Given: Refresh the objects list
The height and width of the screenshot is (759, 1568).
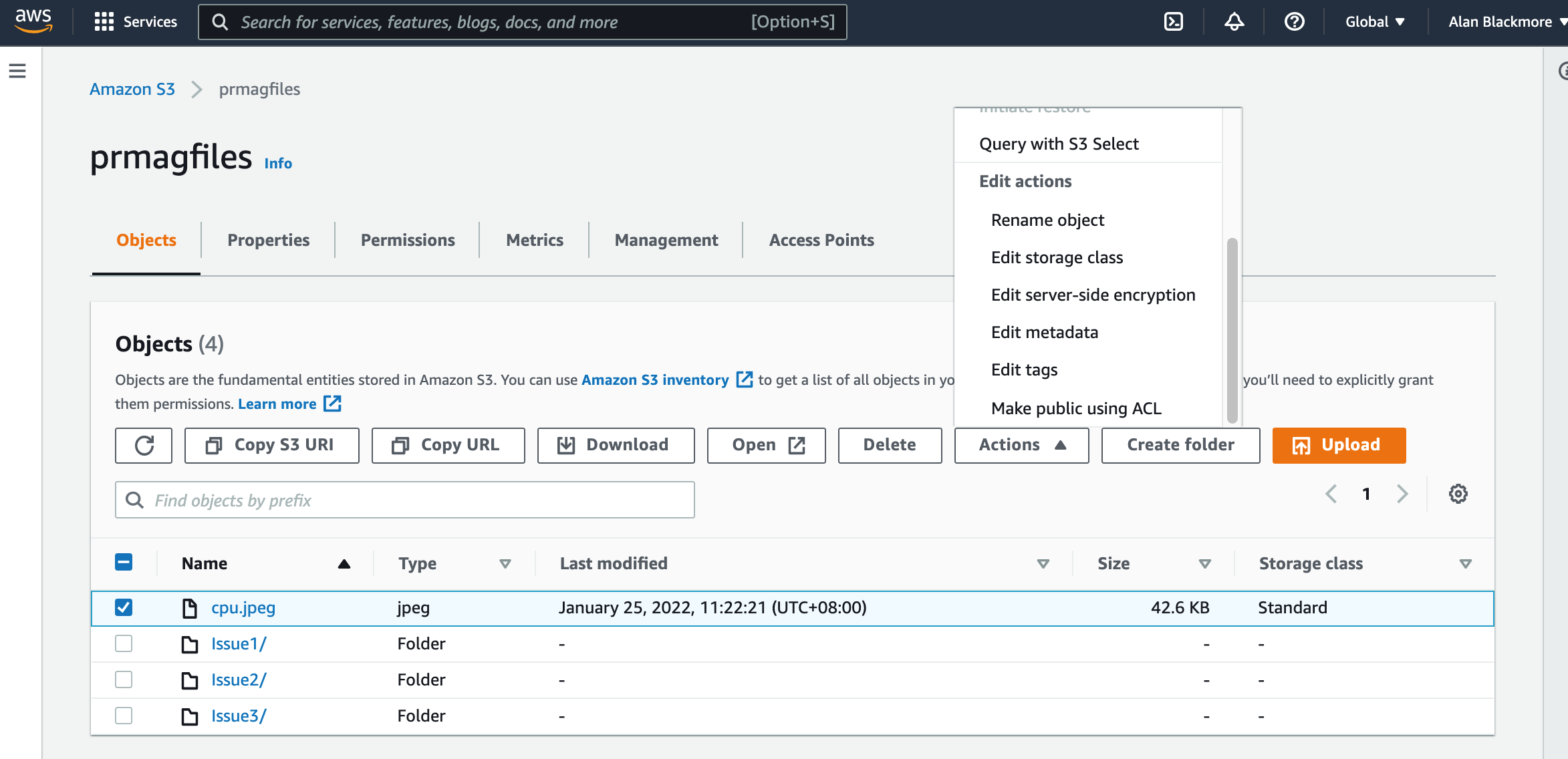Looking at the screenshot, I should 144,445.
